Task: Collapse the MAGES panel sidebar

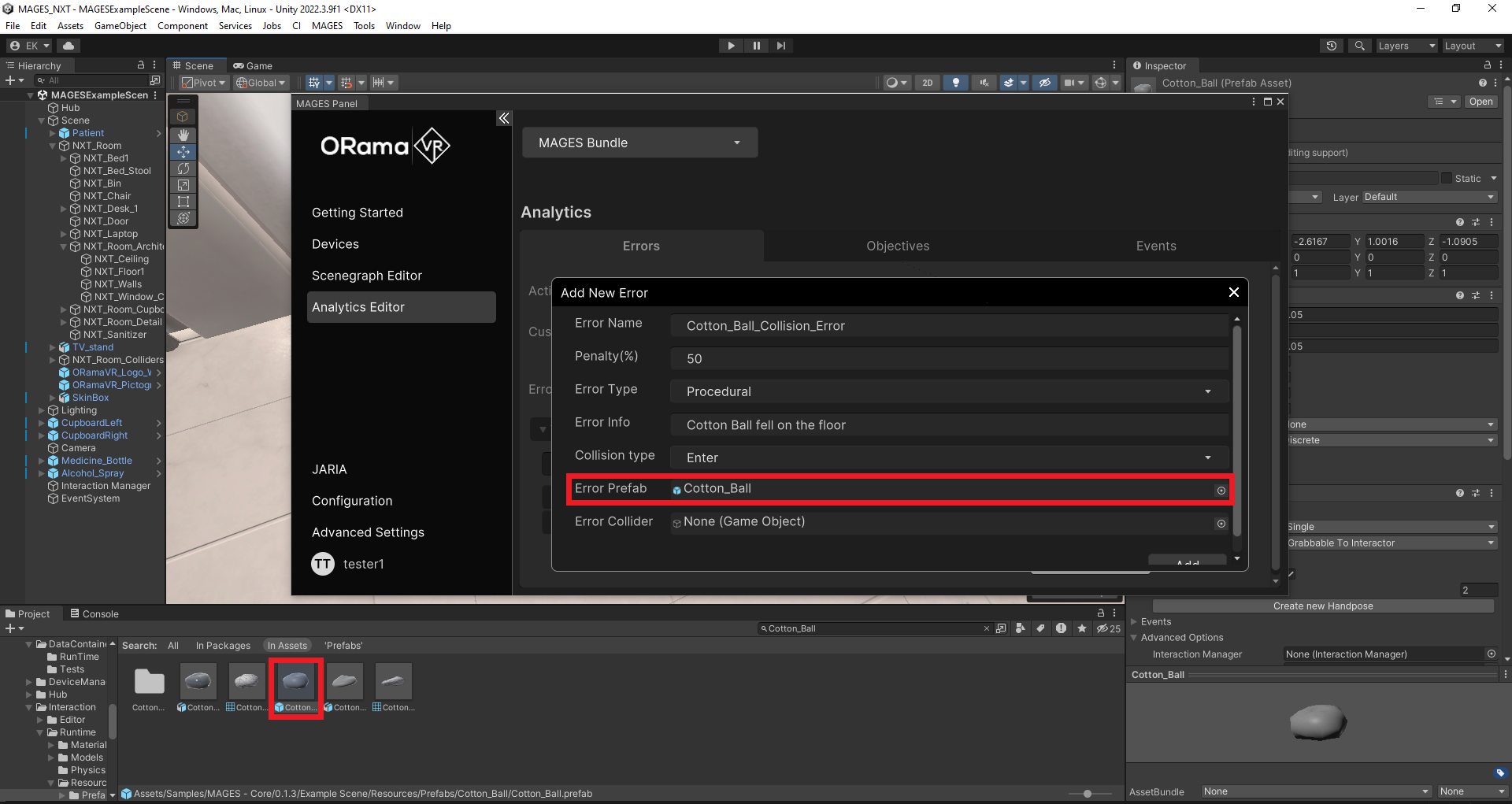Action: pos(504,118)
